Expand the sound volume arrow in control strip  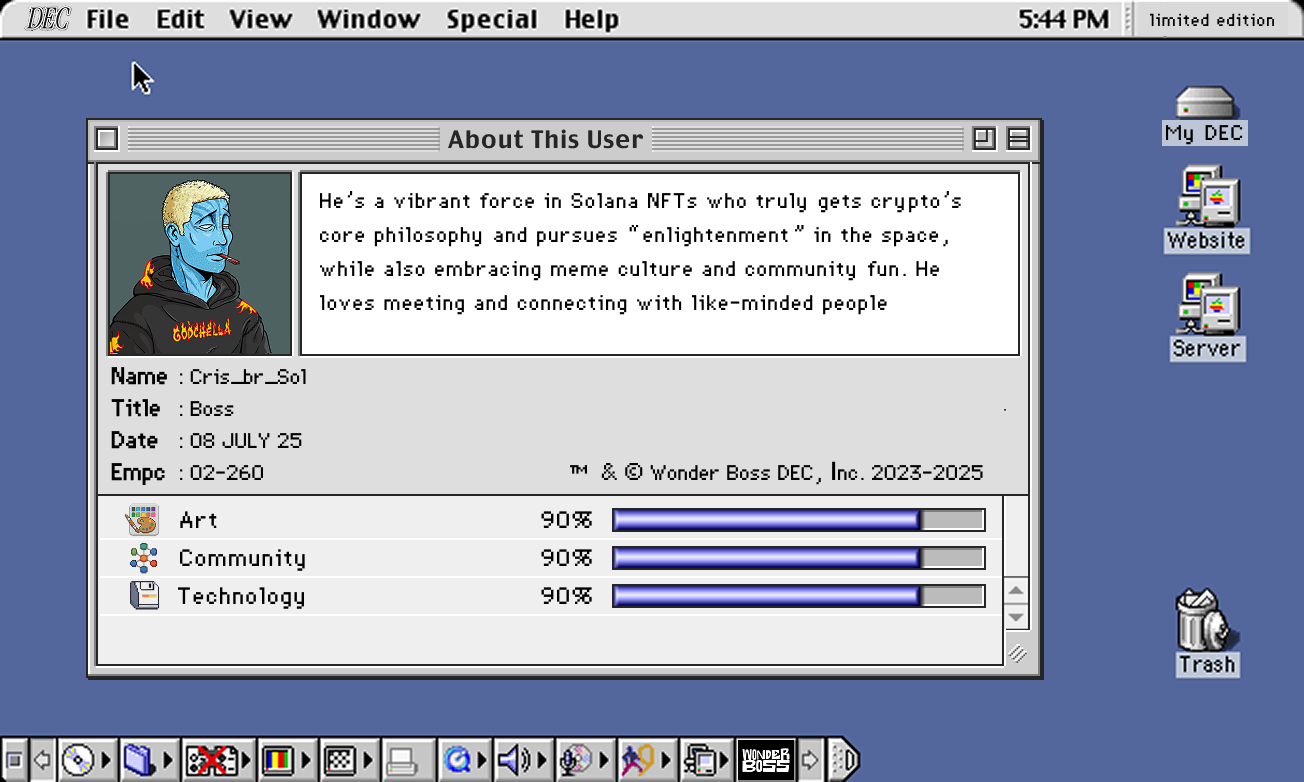[541, 761]
